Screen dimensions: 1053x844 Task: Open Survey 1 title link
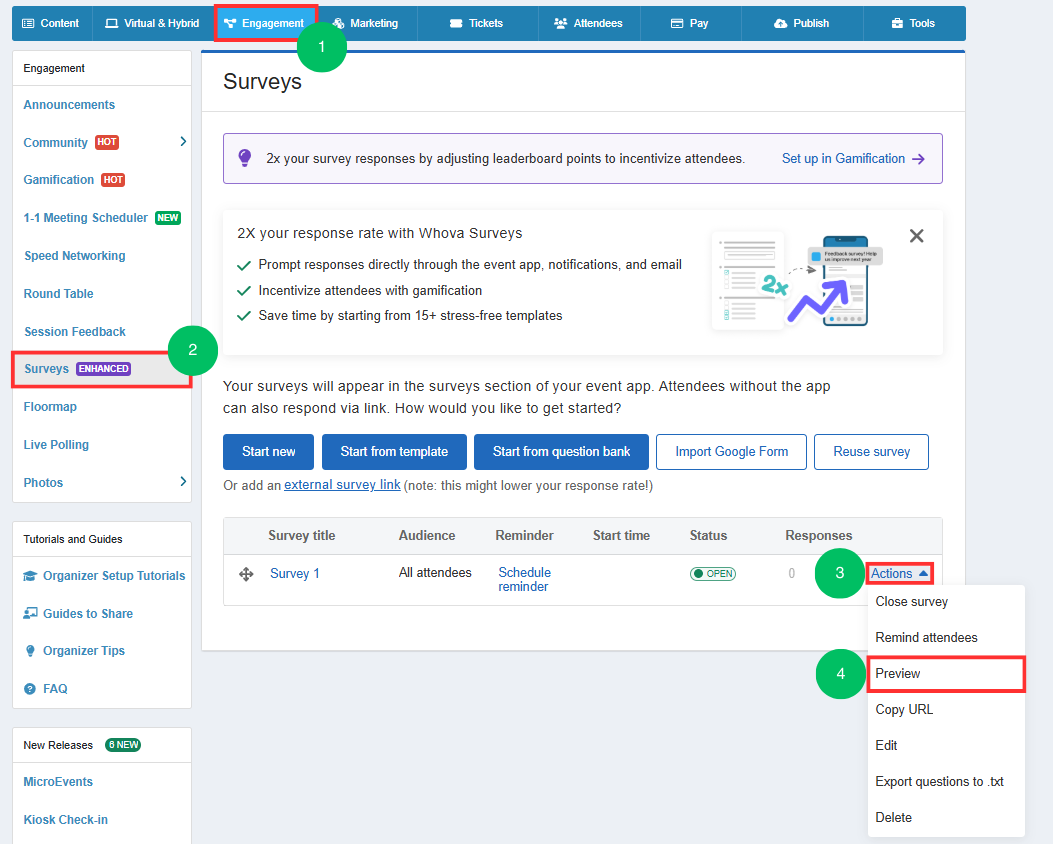tap(295, 573)
